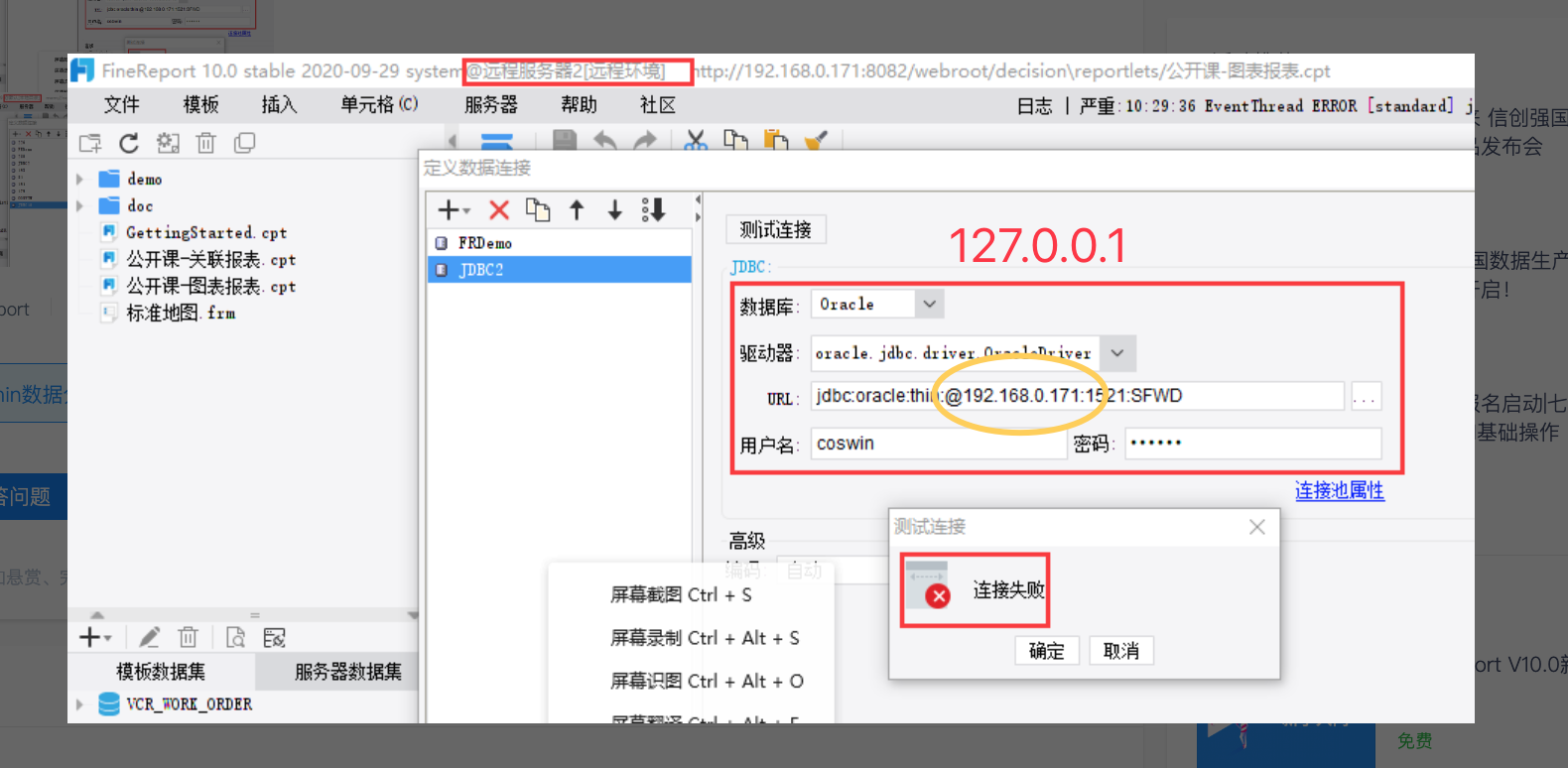Screen dimensions: 1568x768
Task: Click the URL input field
Action: point(1078,396)
